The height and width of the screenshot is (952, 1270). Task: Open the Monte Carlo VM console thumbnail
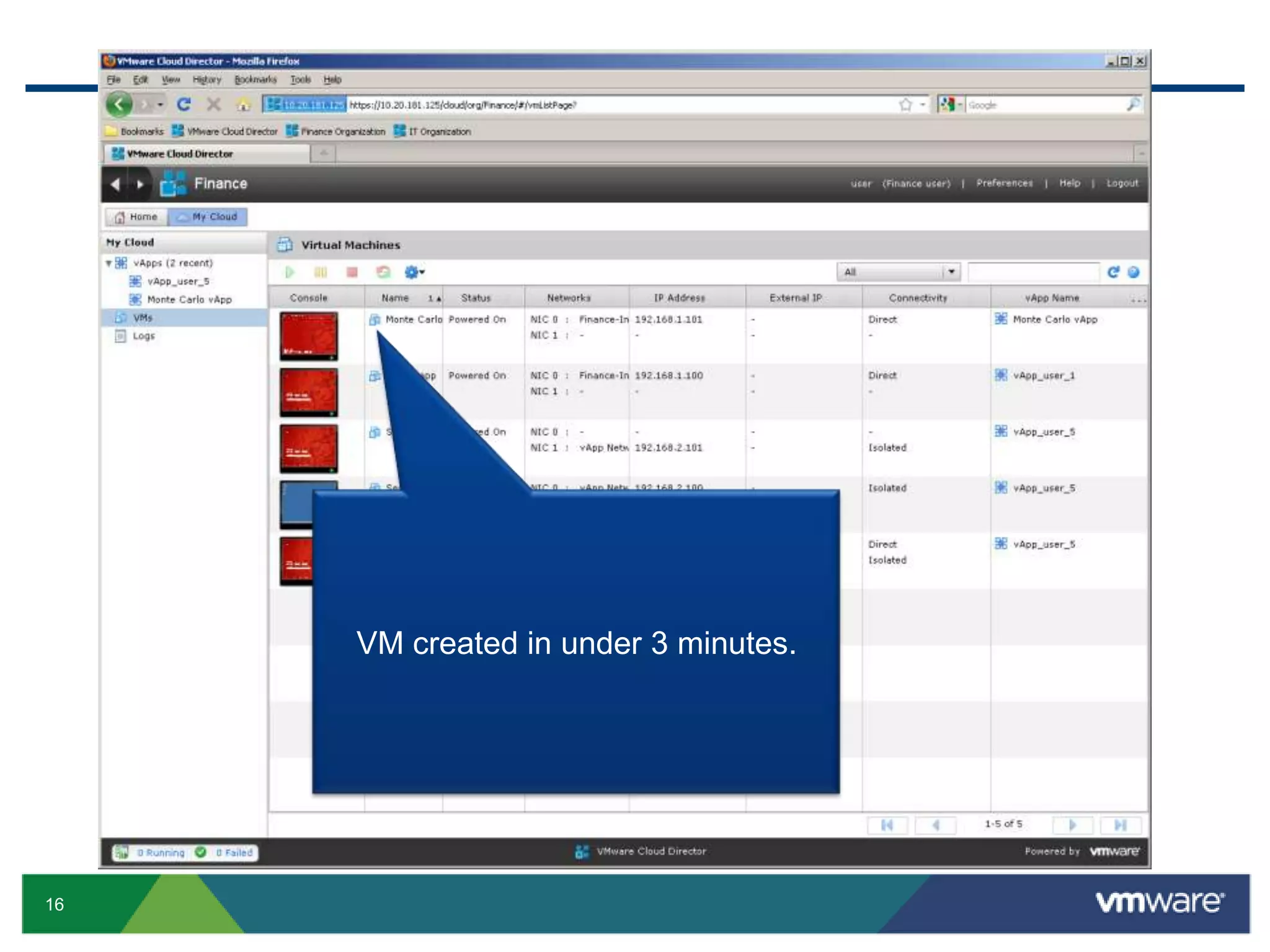[x=309, y=336]
